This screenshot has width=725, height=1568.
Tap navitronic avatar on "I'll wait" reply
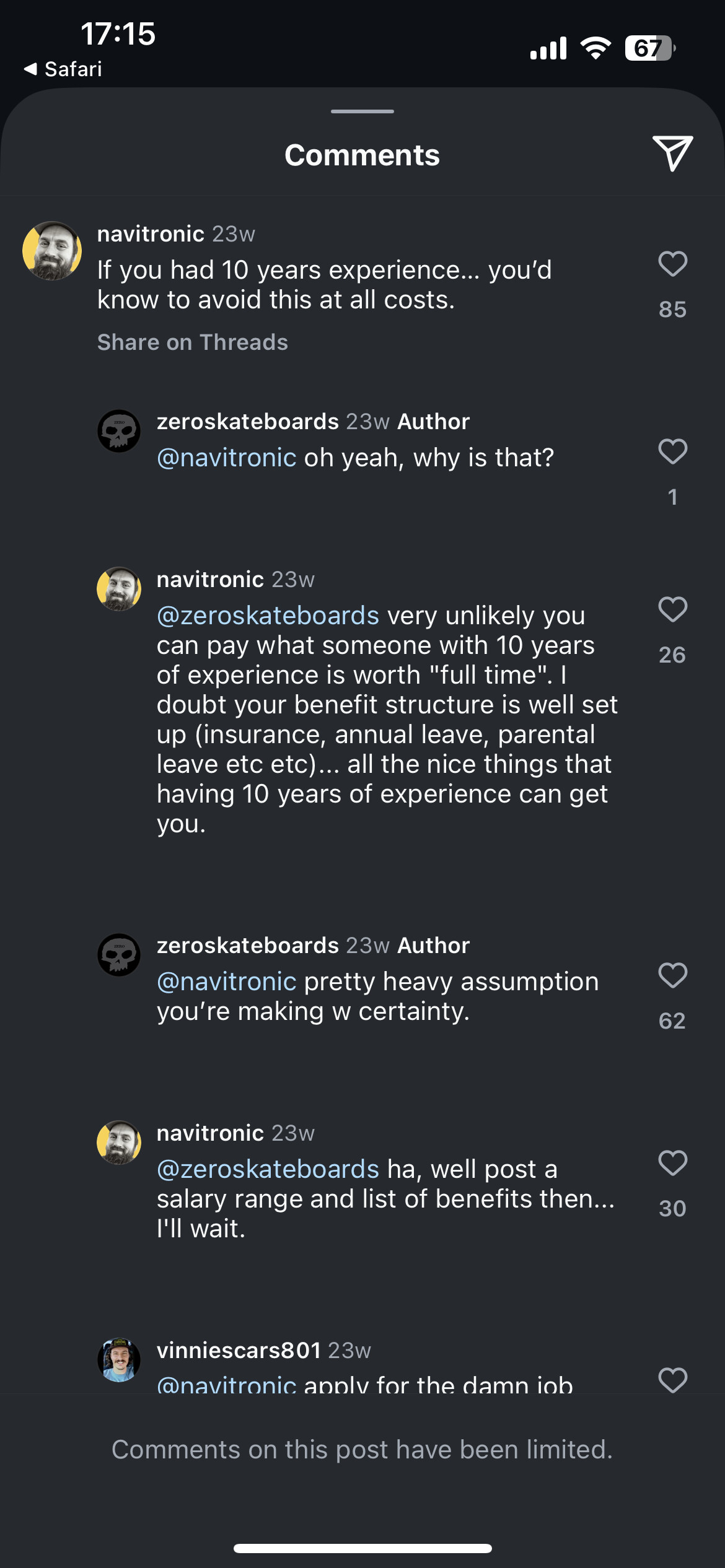(119, 1143)
